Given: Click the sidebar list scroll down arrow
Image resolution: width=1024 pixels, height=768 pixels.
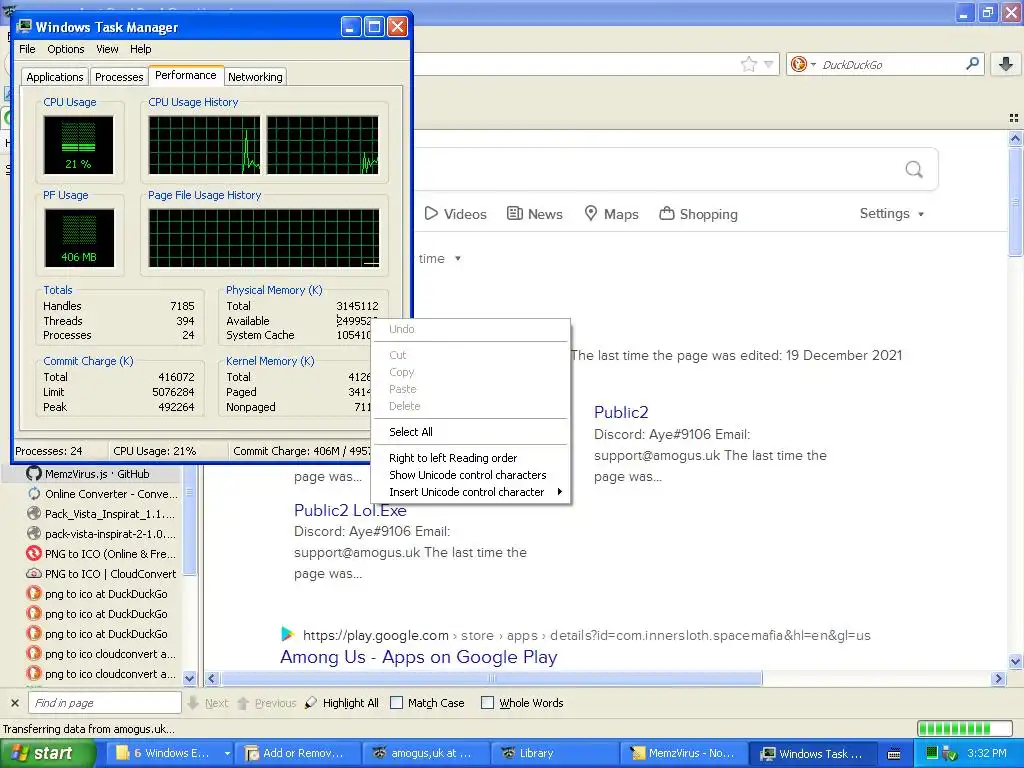Looking at the screenshot, I should [189, 678].
